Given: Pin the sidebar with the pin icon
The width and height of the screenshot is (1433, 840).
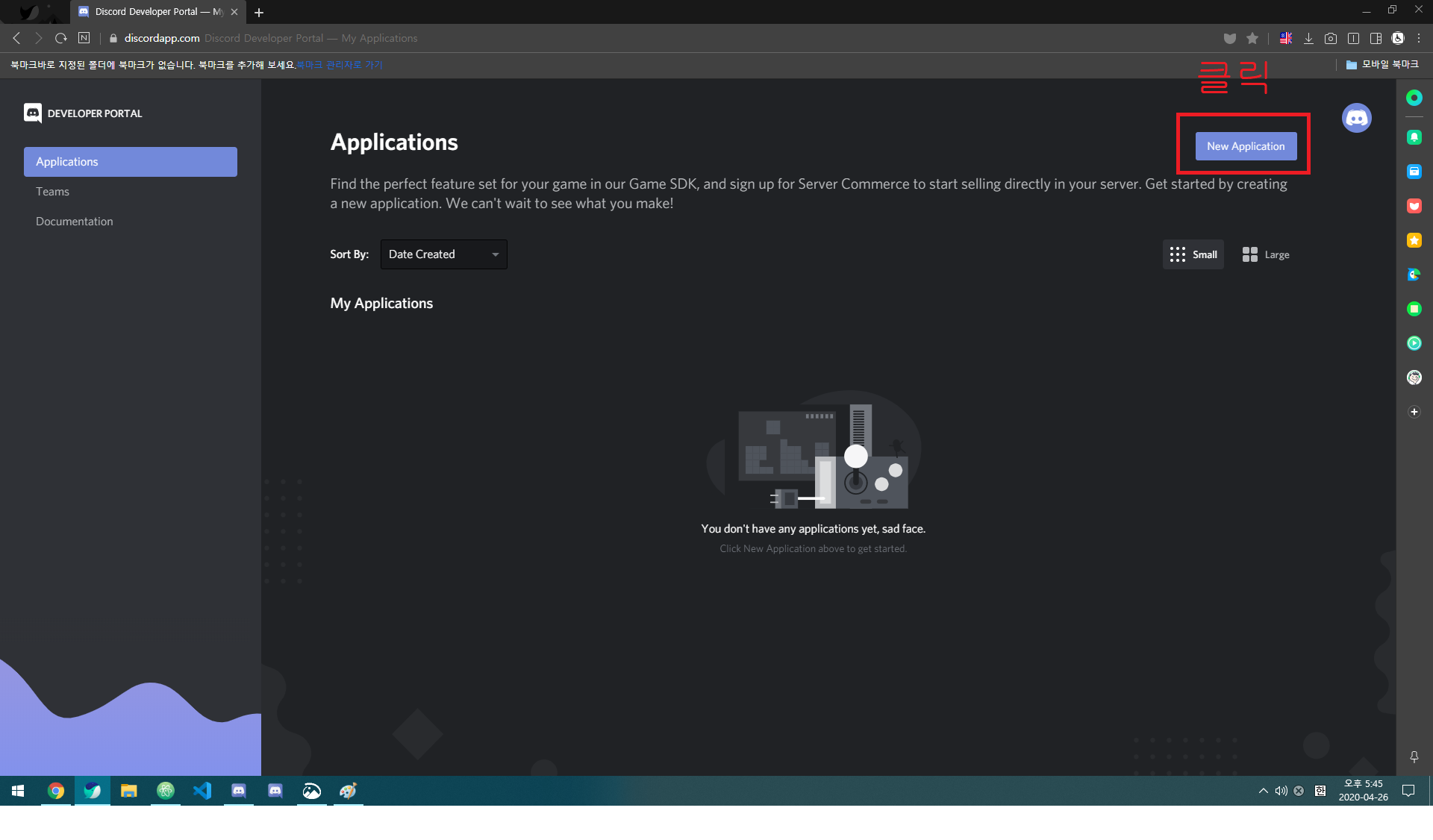Looking at the screenshot, I should [1414, 757].
